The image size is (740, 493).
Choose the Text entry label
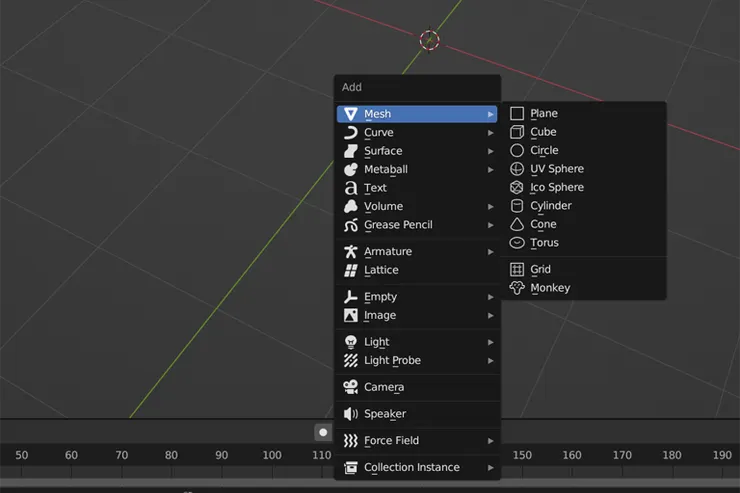coord(375,188)
